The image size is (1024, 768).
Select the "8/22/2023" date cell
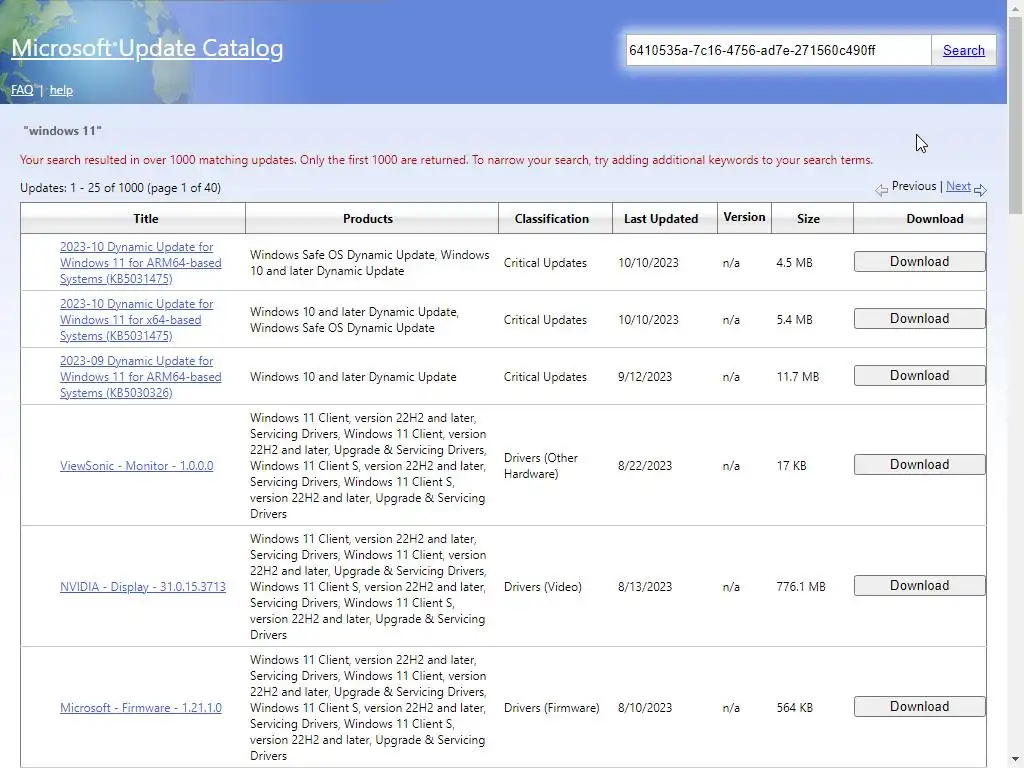(x=645, y=466)
